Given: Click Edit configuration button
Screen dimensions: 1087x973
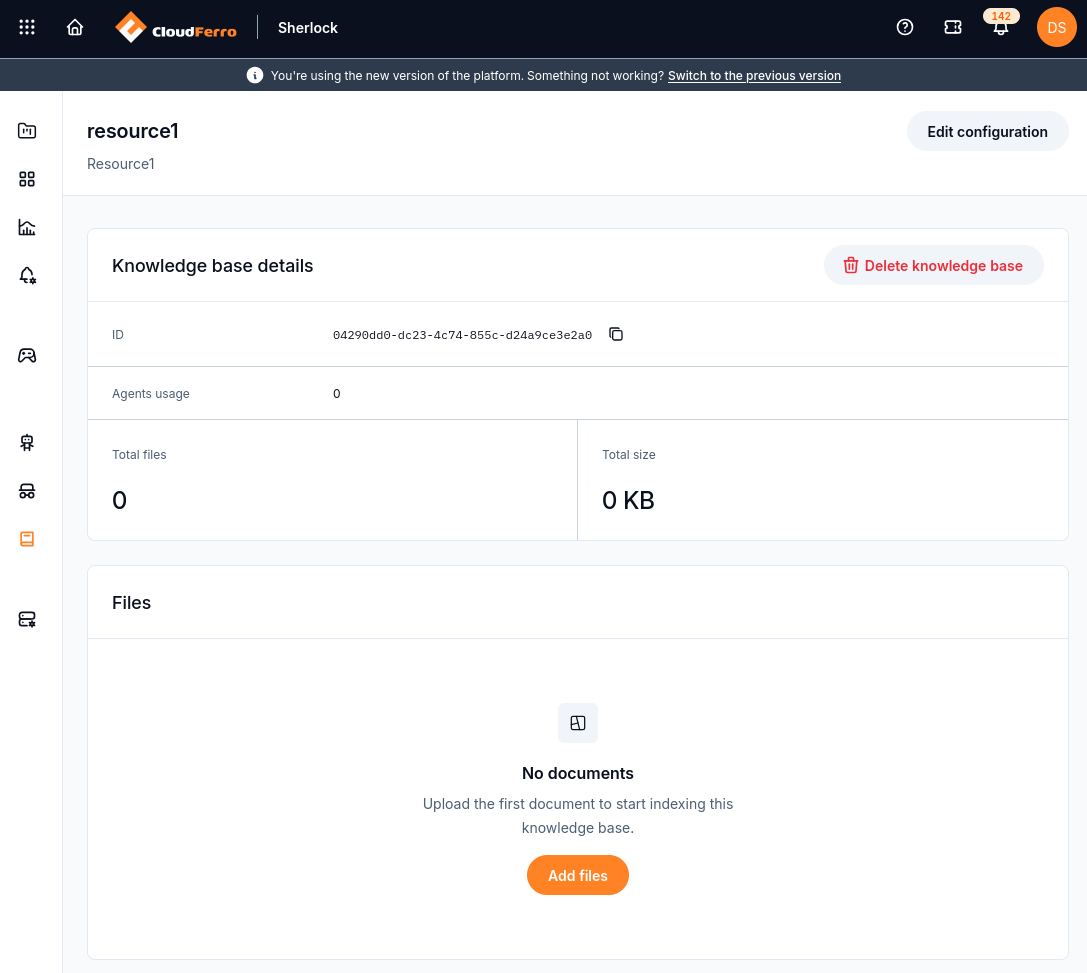Looking at the screenshot, I should coord(987,132).
